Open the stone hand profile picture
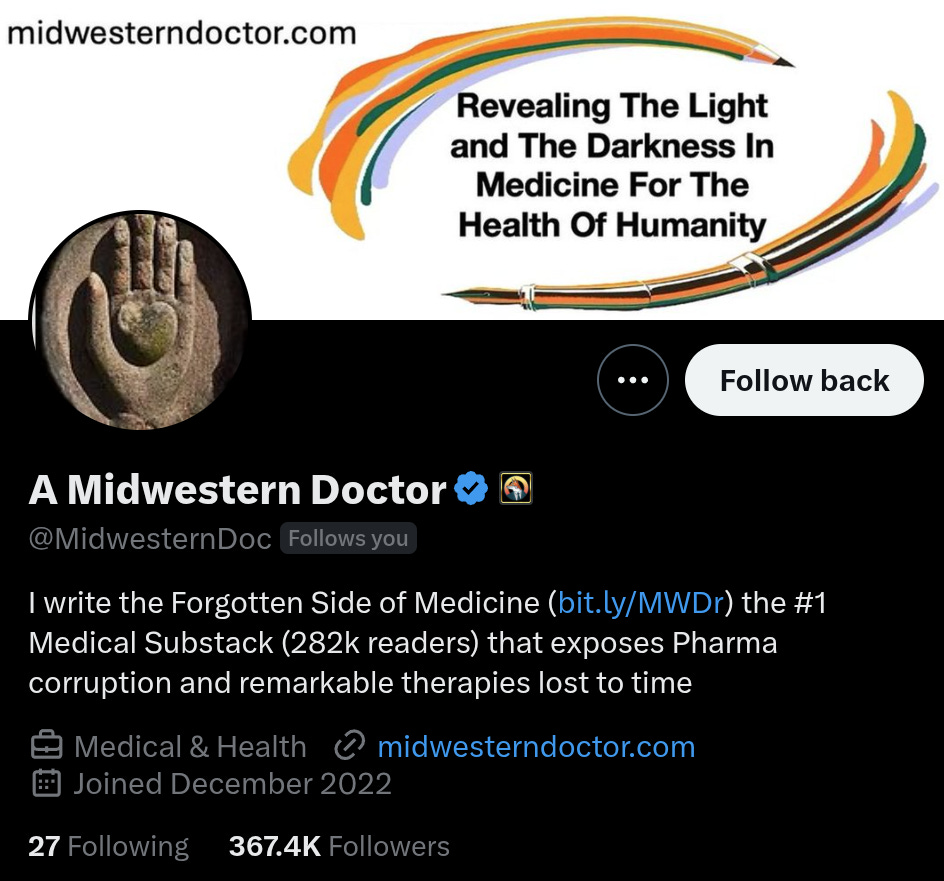 coord(140,320)
